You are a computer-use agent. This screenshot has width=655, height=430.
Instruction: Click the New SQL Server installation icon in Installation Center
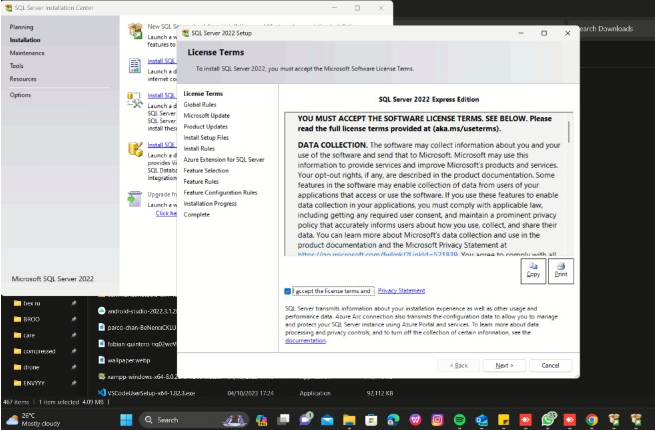[135, 31]
